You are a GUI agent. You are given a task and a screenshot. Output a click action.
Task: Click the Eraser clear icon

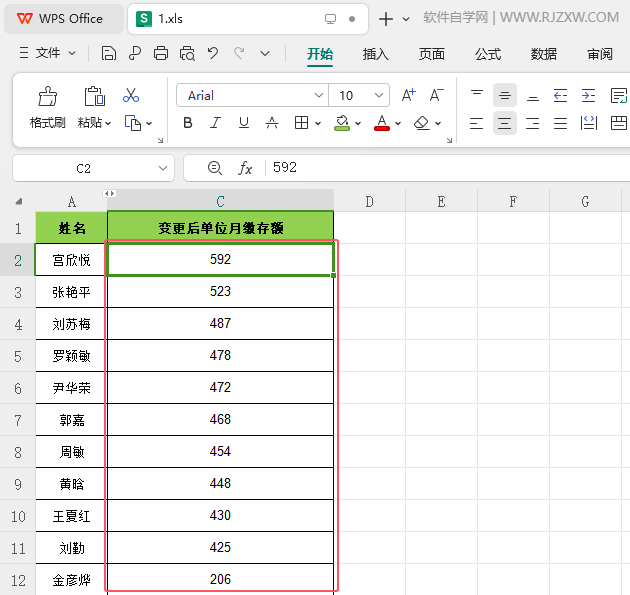[x=421, y=123]
